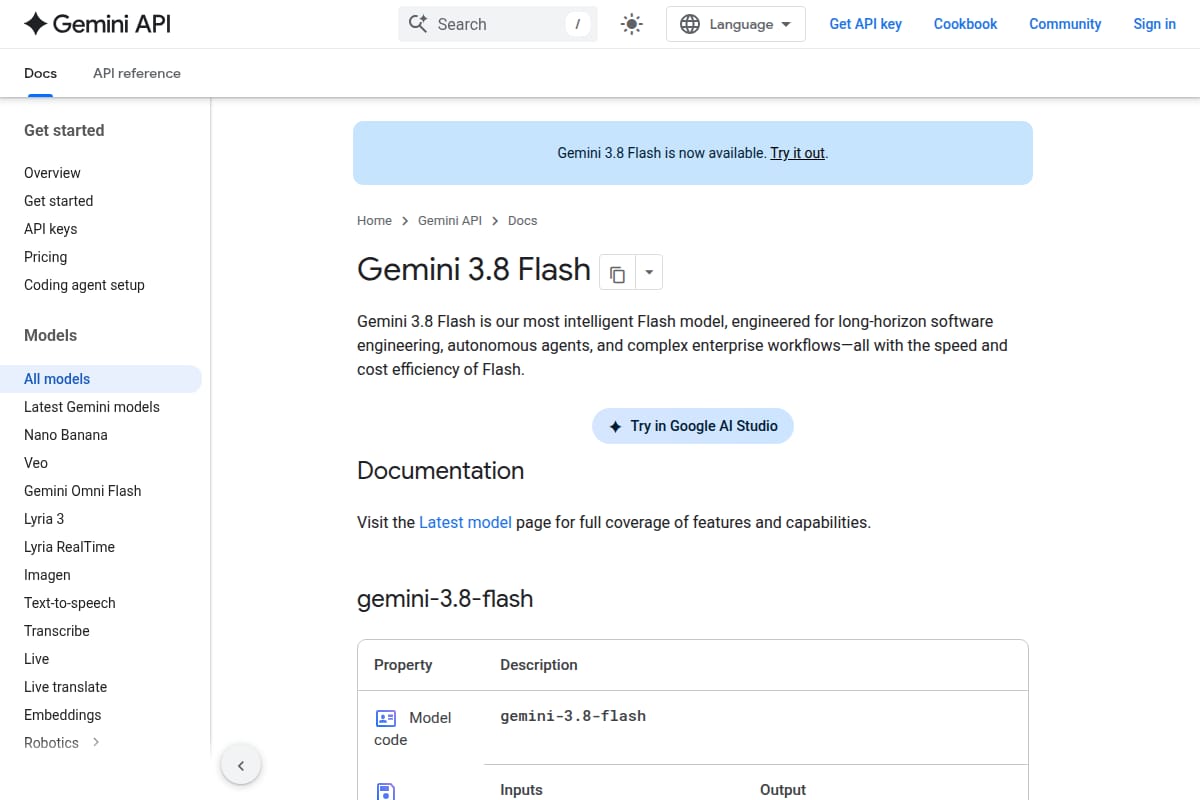This screenshot has width=1200, height=800.
Task: Go to Docs breadcrumb
Action: [522, 220]
